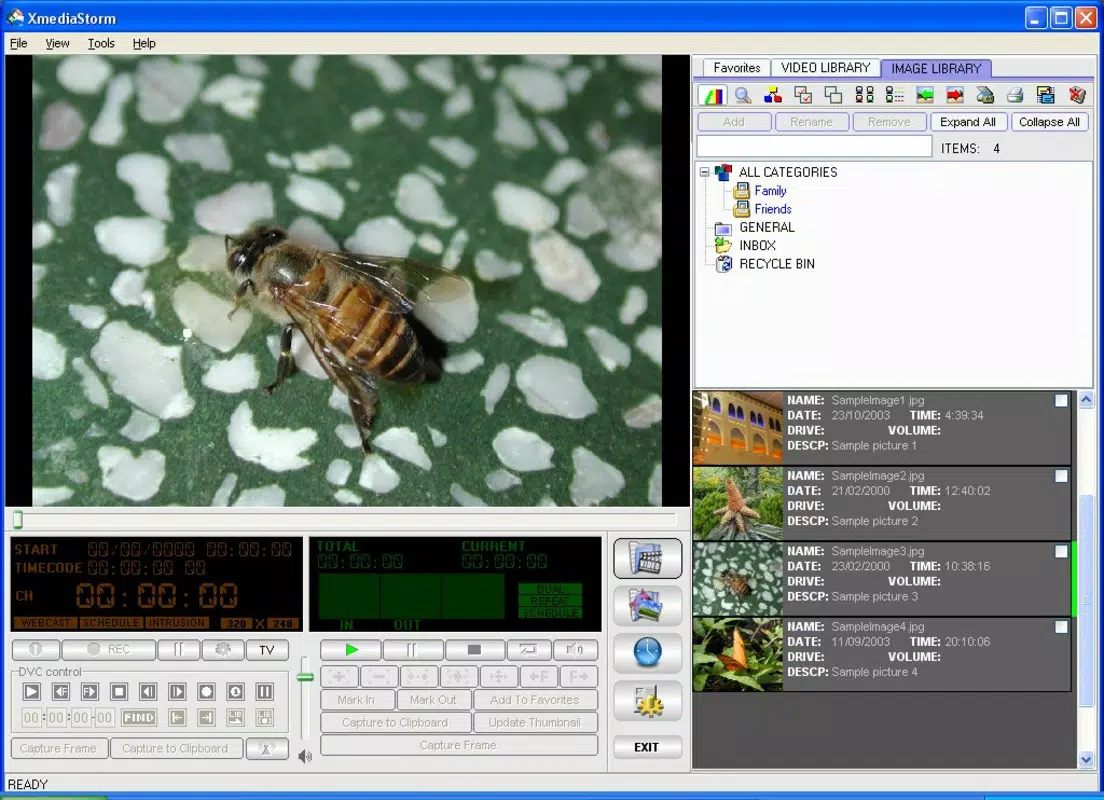Viewport: 1104px width, 800px height.
Task: Click the DVC step frame back button
Action: click(x=148, y=692)
